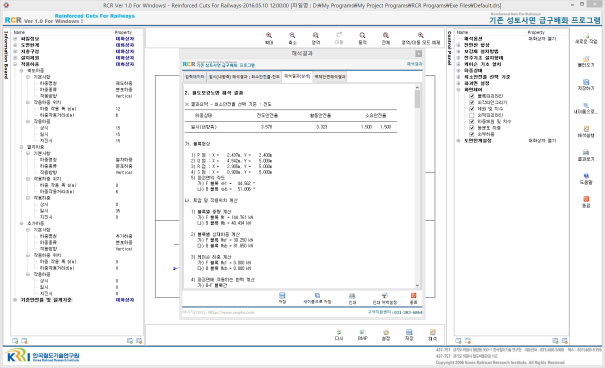Expand 보강재 설치형태 tree node

click(x=458, y=51)
